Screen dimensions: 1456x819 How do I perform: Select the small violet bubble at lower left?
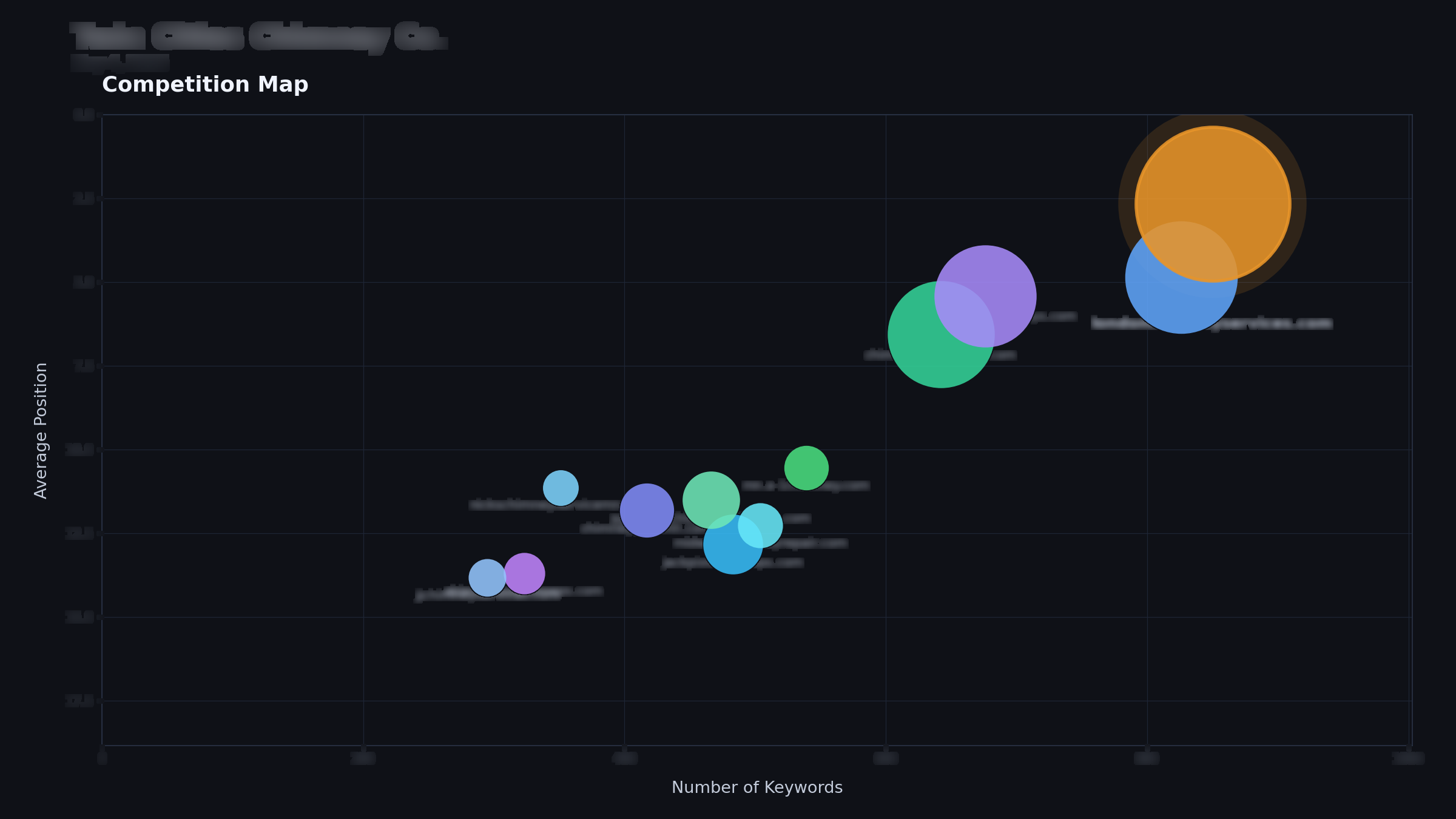(x=524, y=573)
